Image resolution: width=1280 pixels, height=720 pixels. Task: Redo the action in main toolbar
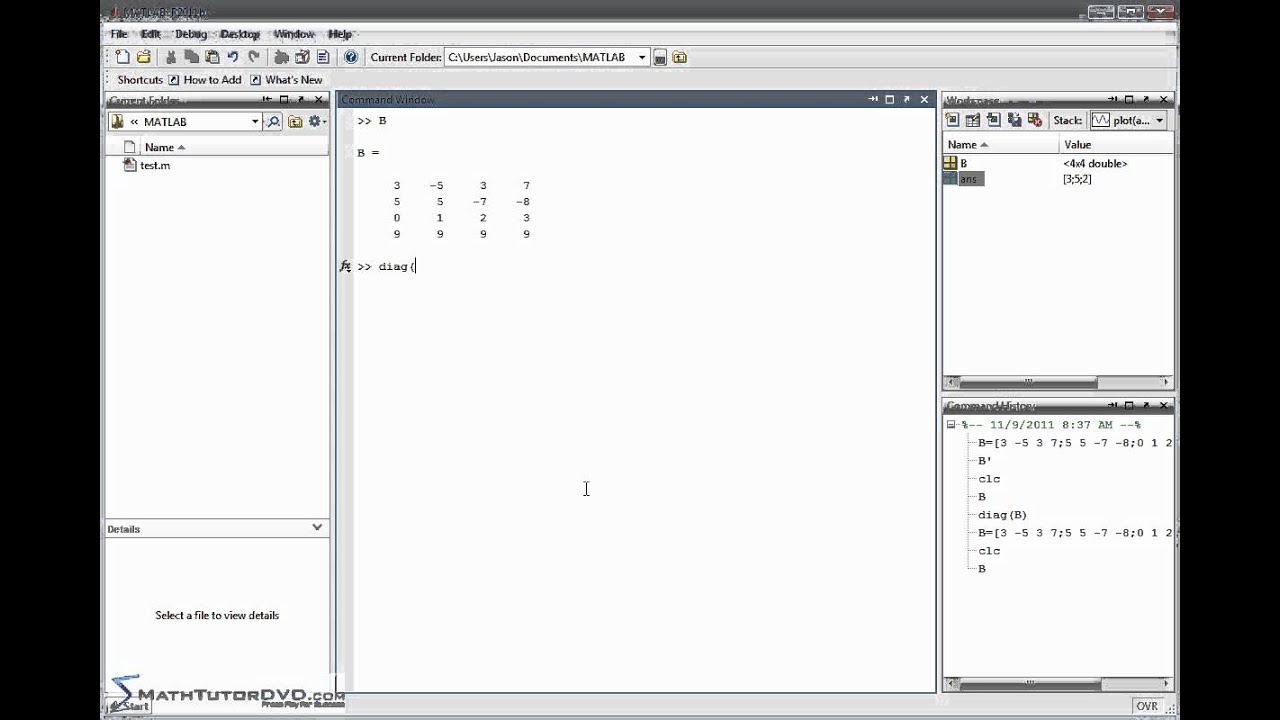click(254, 57)
